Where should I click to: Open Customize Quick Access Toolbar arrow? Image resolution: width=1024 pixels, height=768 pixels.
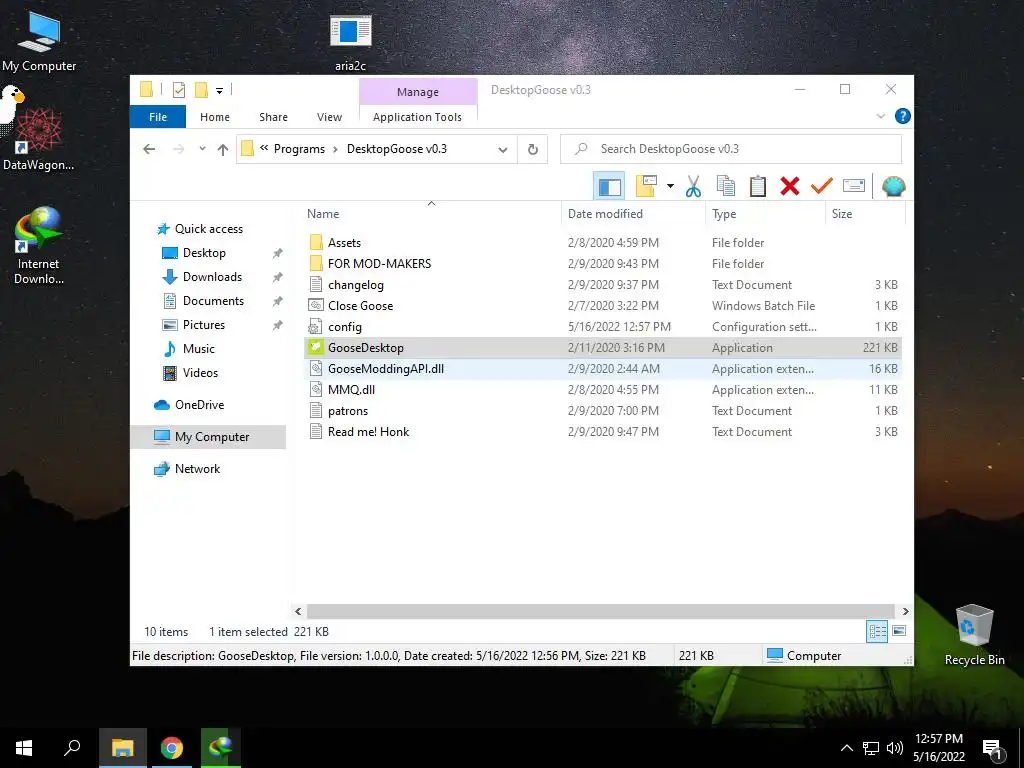tap(219, 91)
